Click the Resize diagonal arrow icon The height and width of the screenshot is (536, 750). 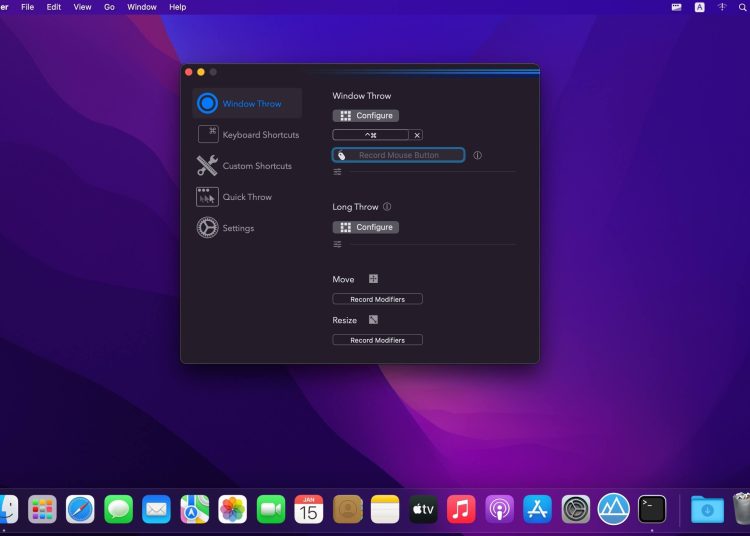pos(373,320)
